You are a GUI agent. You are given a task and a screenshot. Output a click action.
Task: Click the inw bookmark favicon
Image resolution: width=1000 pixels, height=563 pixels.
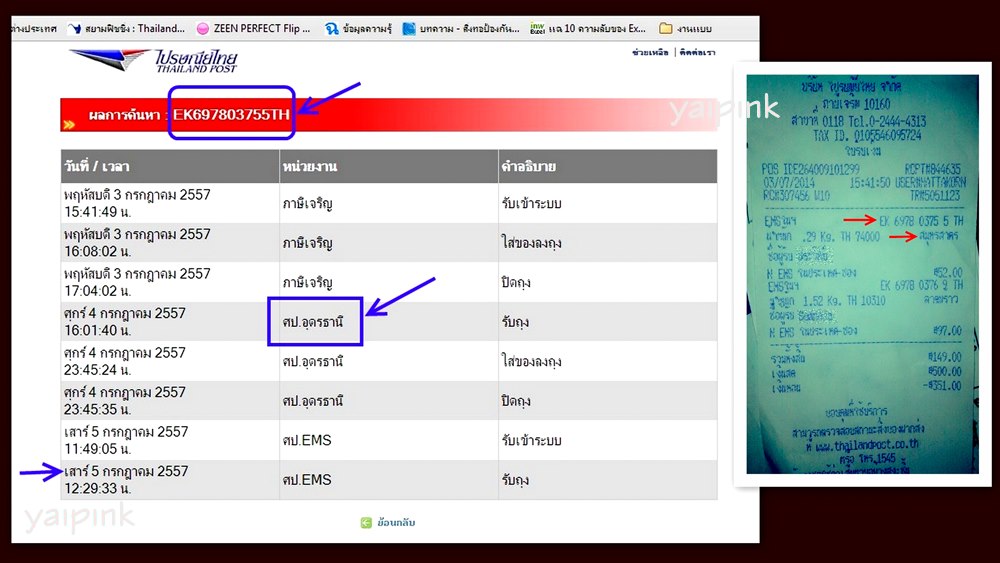pyautogui.click(x=537, y=29)
